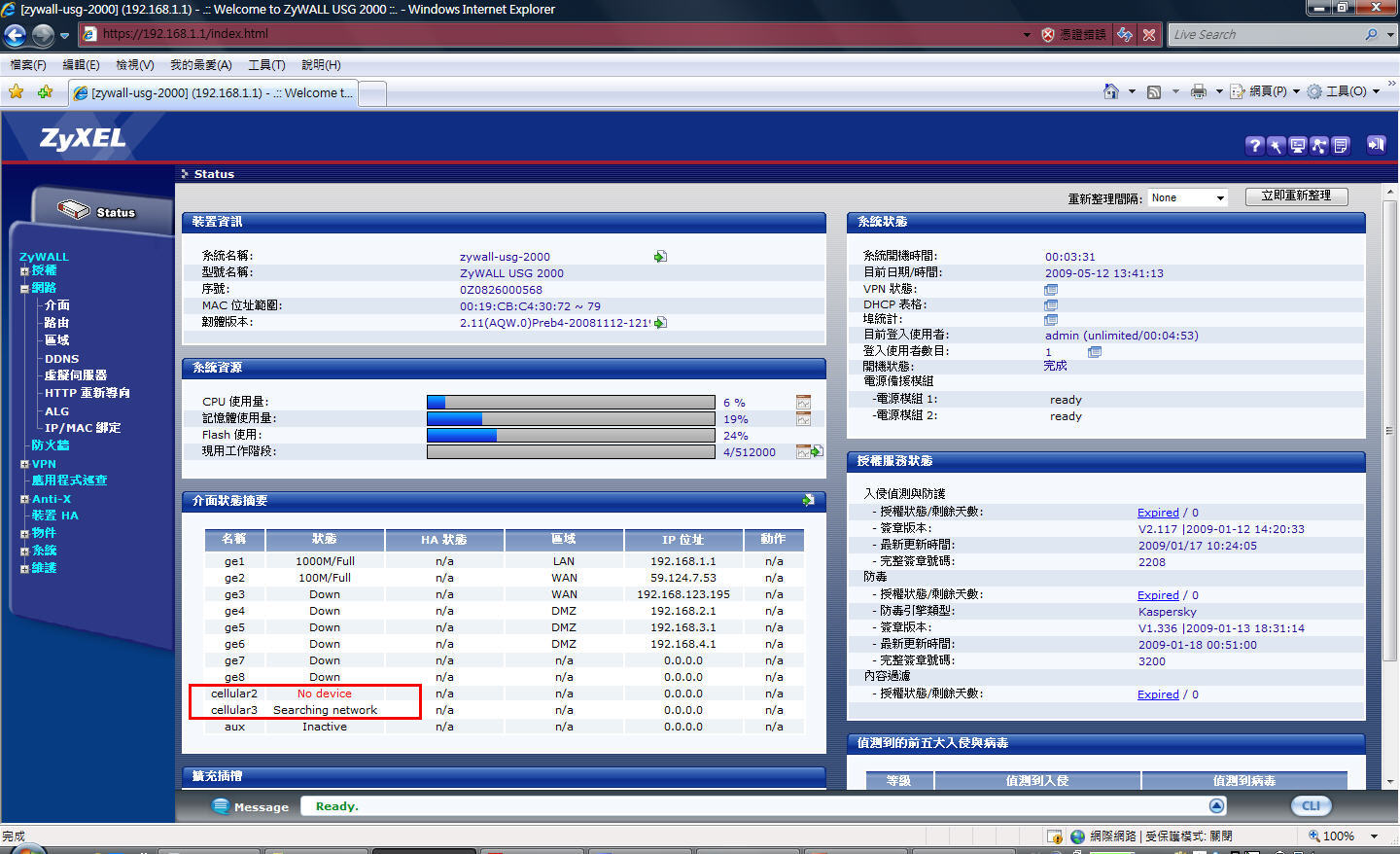
Task: Open the 檔案(F) menu
Action: pos(28,65)
